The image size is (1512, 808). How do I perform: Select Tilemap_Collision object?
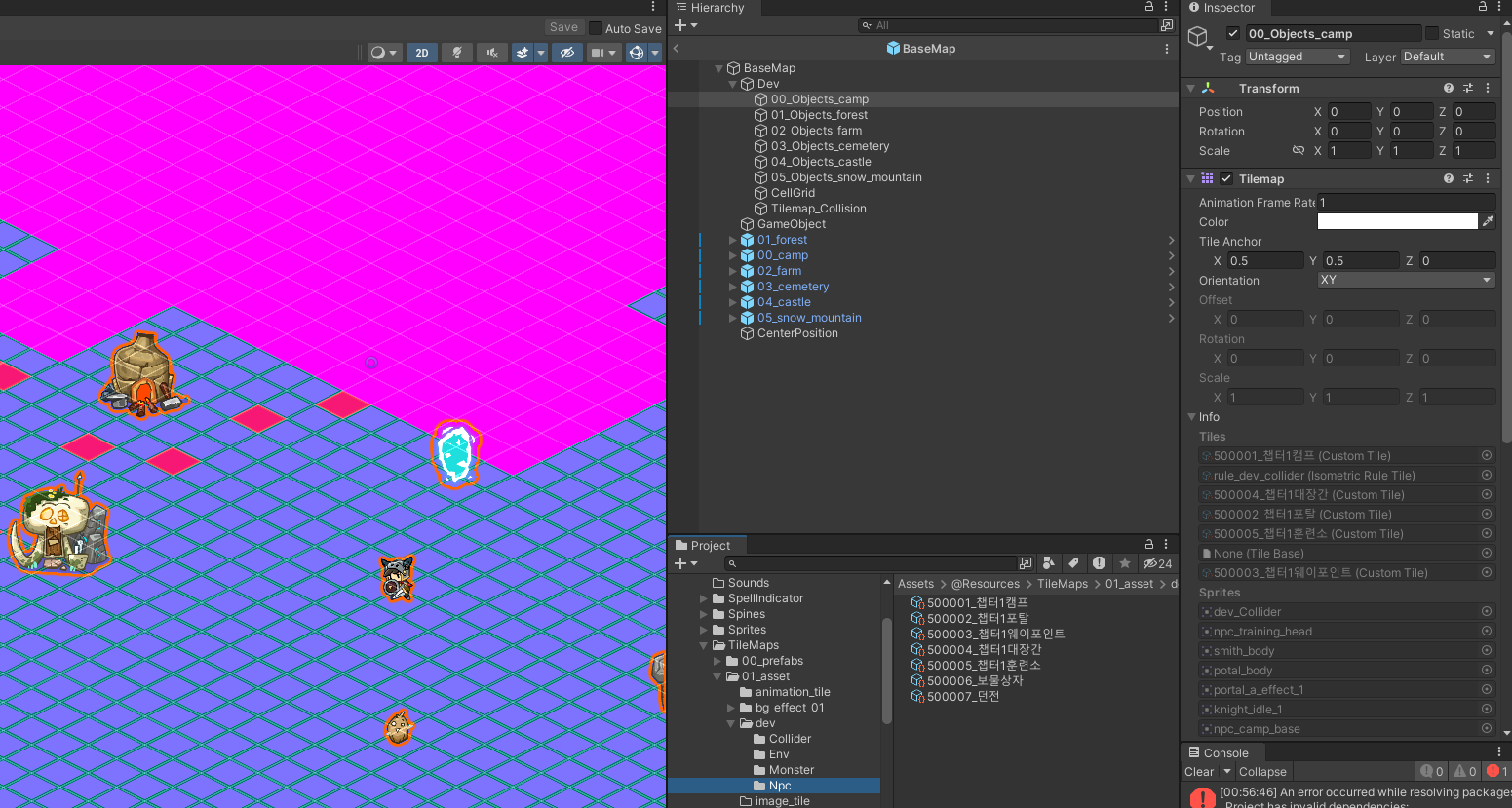click(818, 209)
